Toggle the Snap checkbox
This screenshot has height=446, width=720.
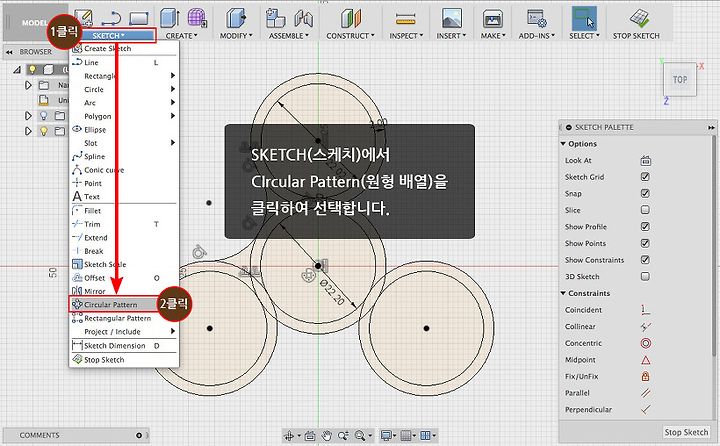pyautogui.click(x=645, y=193)
